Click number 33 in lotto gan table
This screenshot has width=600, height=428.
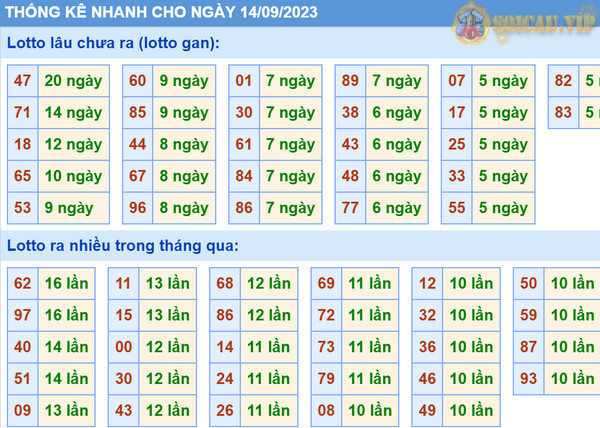[457, 176]
